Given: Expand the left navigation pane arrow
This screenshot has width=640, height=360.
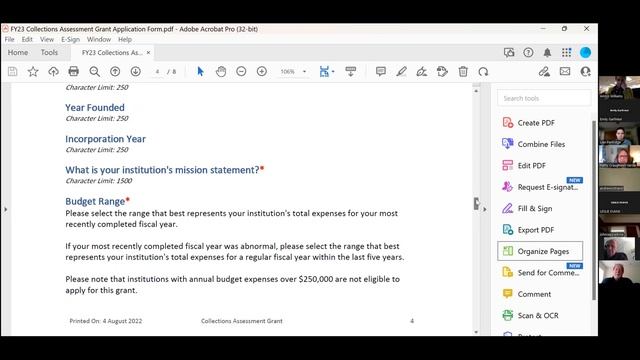Looking at the screenshot, I should point(5,209).
